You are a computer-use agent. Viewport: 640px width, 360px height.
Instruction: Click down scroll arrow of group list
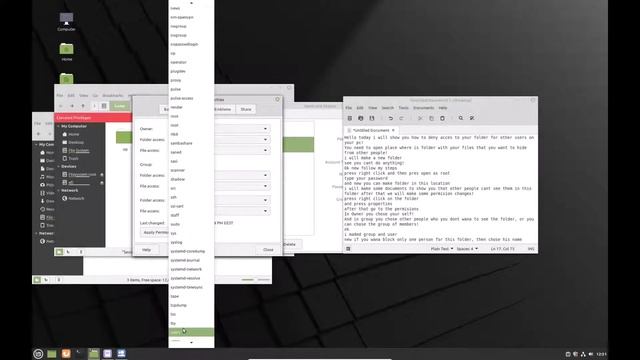click(191, 343)
